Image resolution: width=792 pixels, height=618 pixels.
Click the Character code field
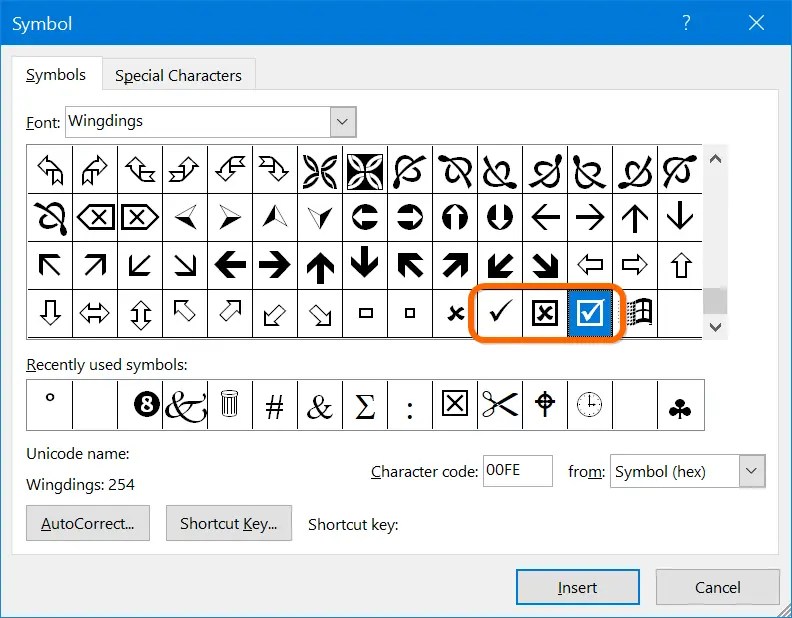516,471
